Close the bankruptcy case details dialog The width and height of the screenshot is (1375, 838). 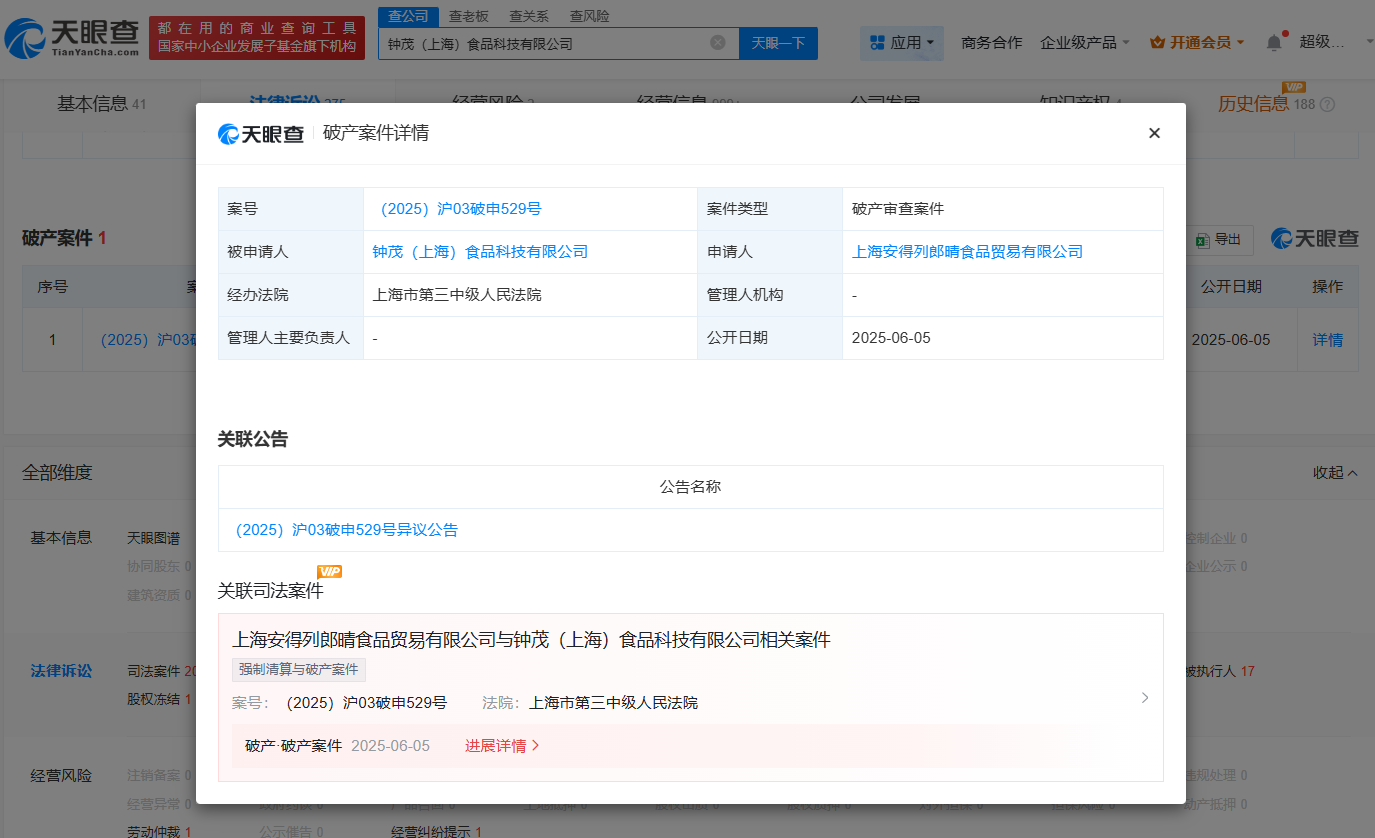point(1154,133)
